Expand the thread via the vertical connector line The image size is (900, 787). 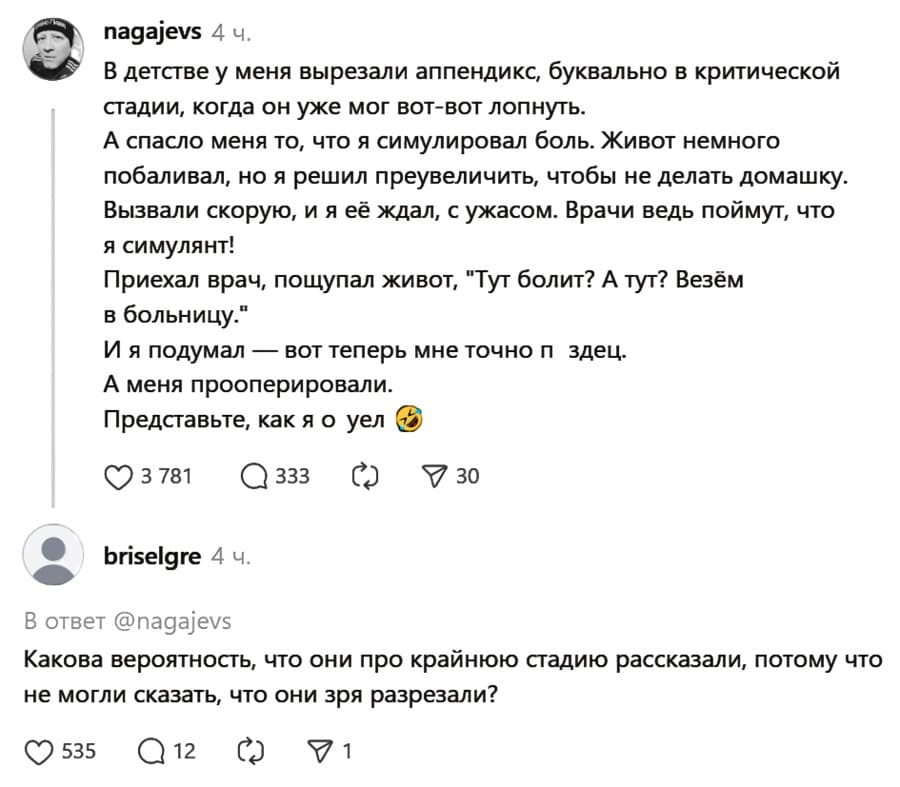pos(54,300)
